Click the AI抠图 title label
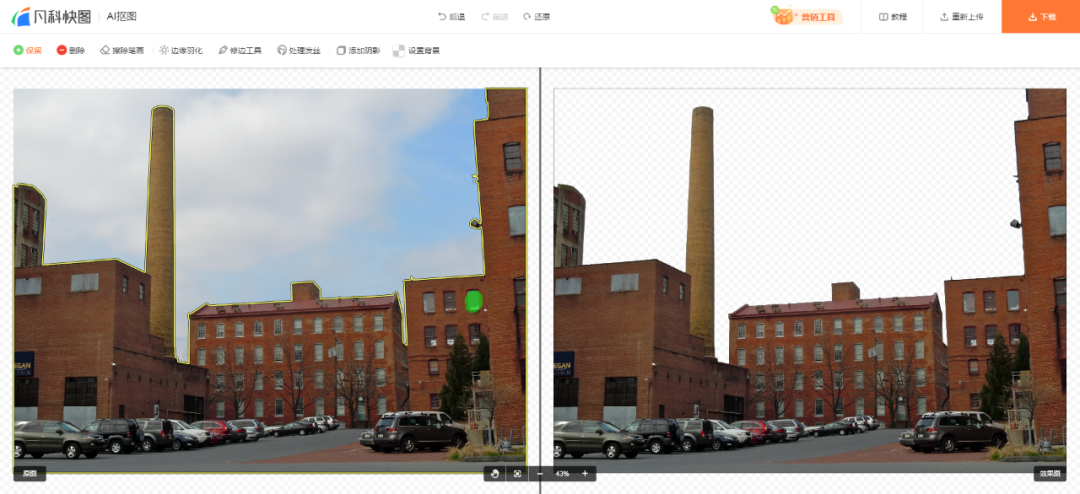This screenshot has width=1080, height=494. pyautogui.click(x=121, y=17)
